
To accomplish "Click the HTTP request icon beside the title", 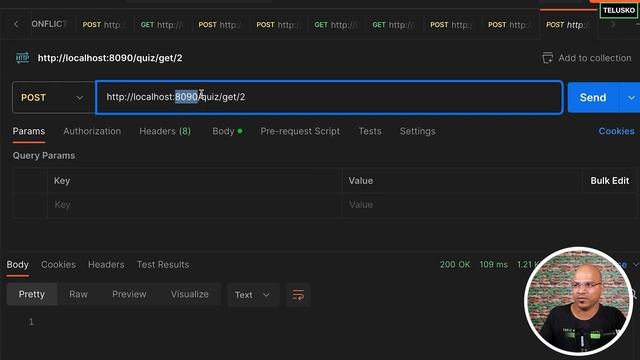I will [22, 58].
